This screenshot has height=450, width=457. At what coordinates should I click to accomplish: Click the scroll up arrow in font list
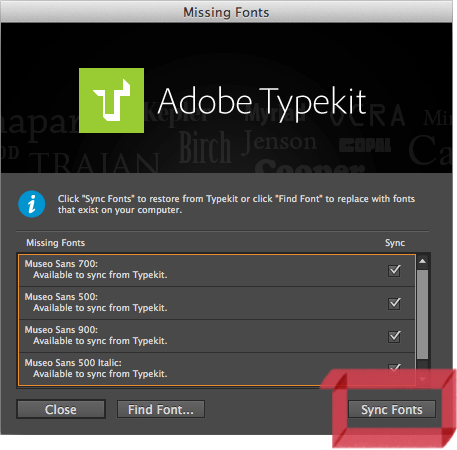[x=422, y=261]
